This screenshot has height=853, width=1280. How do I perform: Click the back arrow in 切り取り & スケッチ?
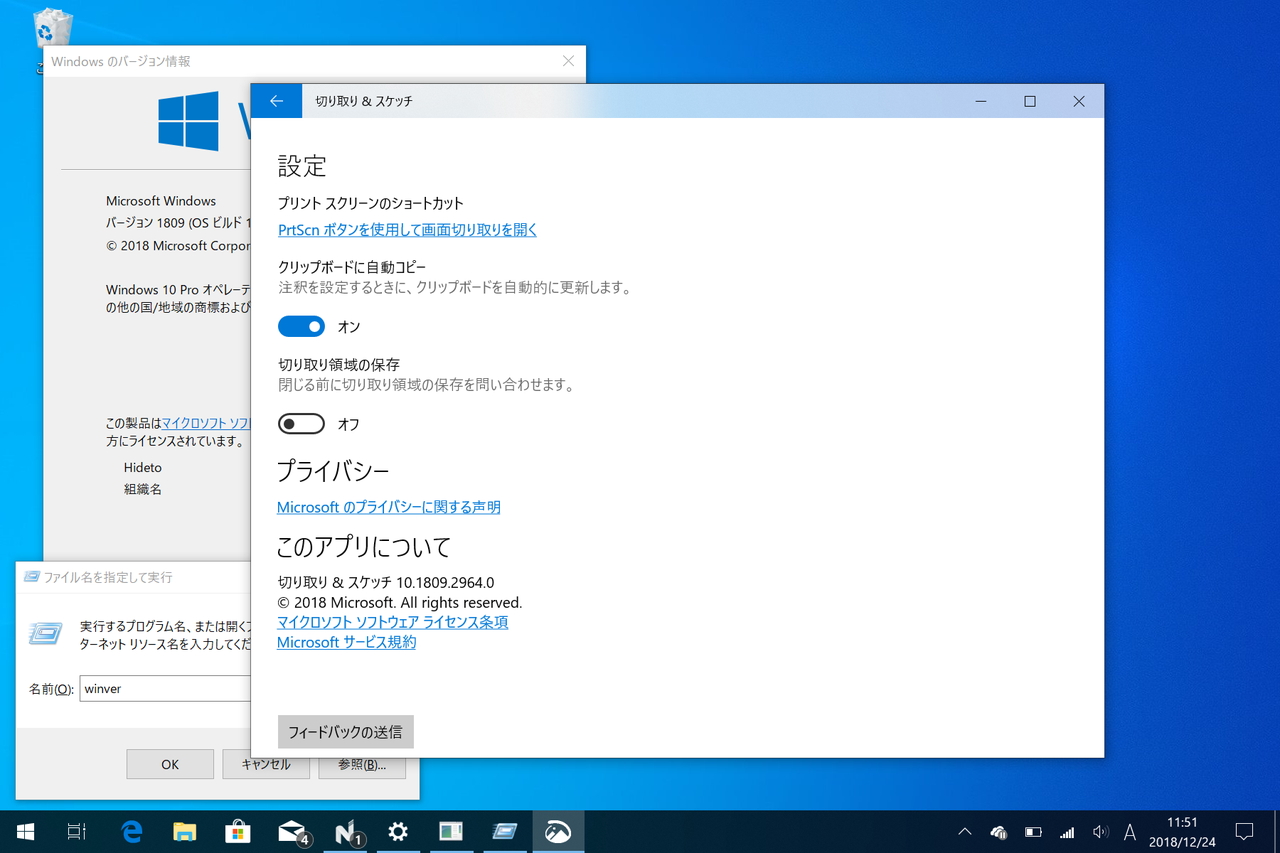point(276,100)
